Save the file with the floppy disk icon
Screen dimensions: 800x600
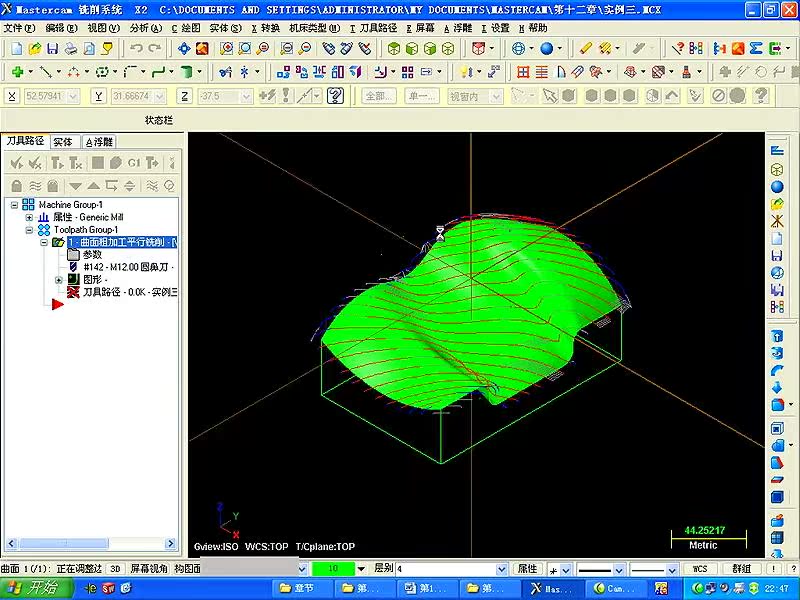coord(52,49)
